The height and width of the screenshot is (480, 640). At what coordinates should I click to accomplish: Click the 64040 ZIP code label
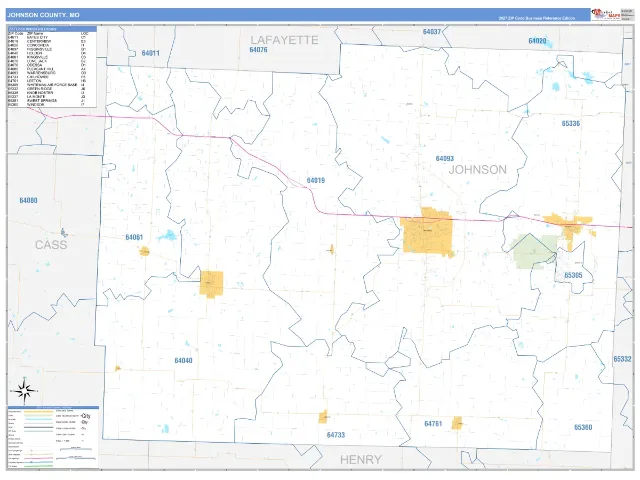183,360
